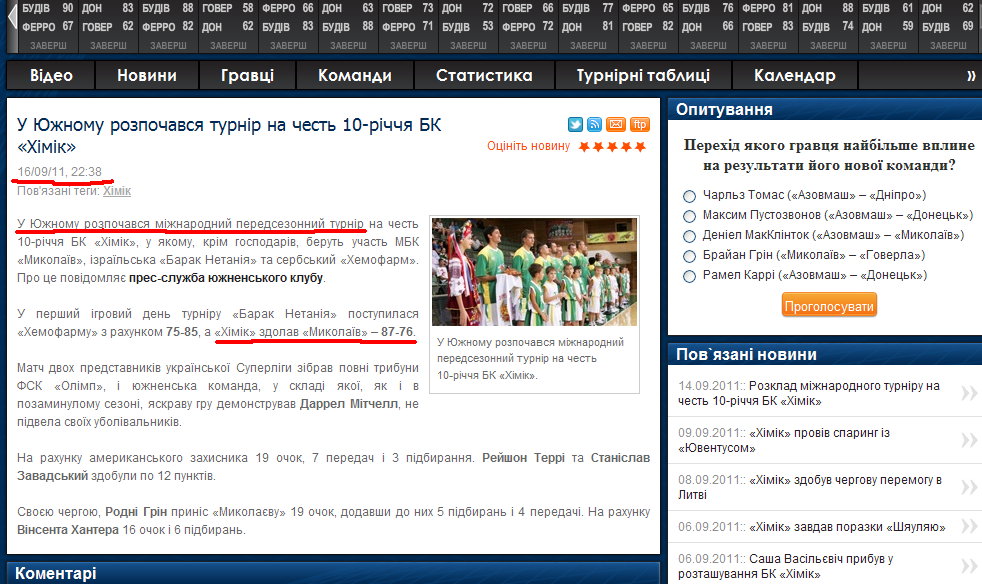The image size is (982, 584).
Task: Open the Новини menu
Action: click(x=147, y=76)
